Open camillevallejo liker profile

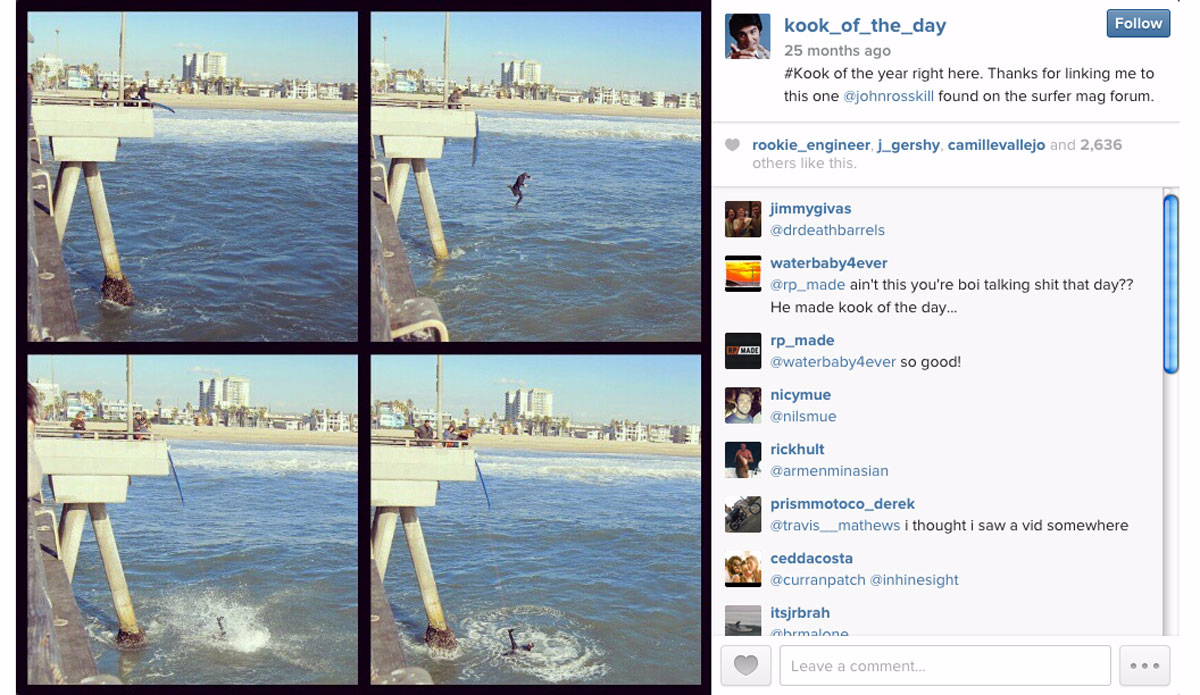coord(997,145)
